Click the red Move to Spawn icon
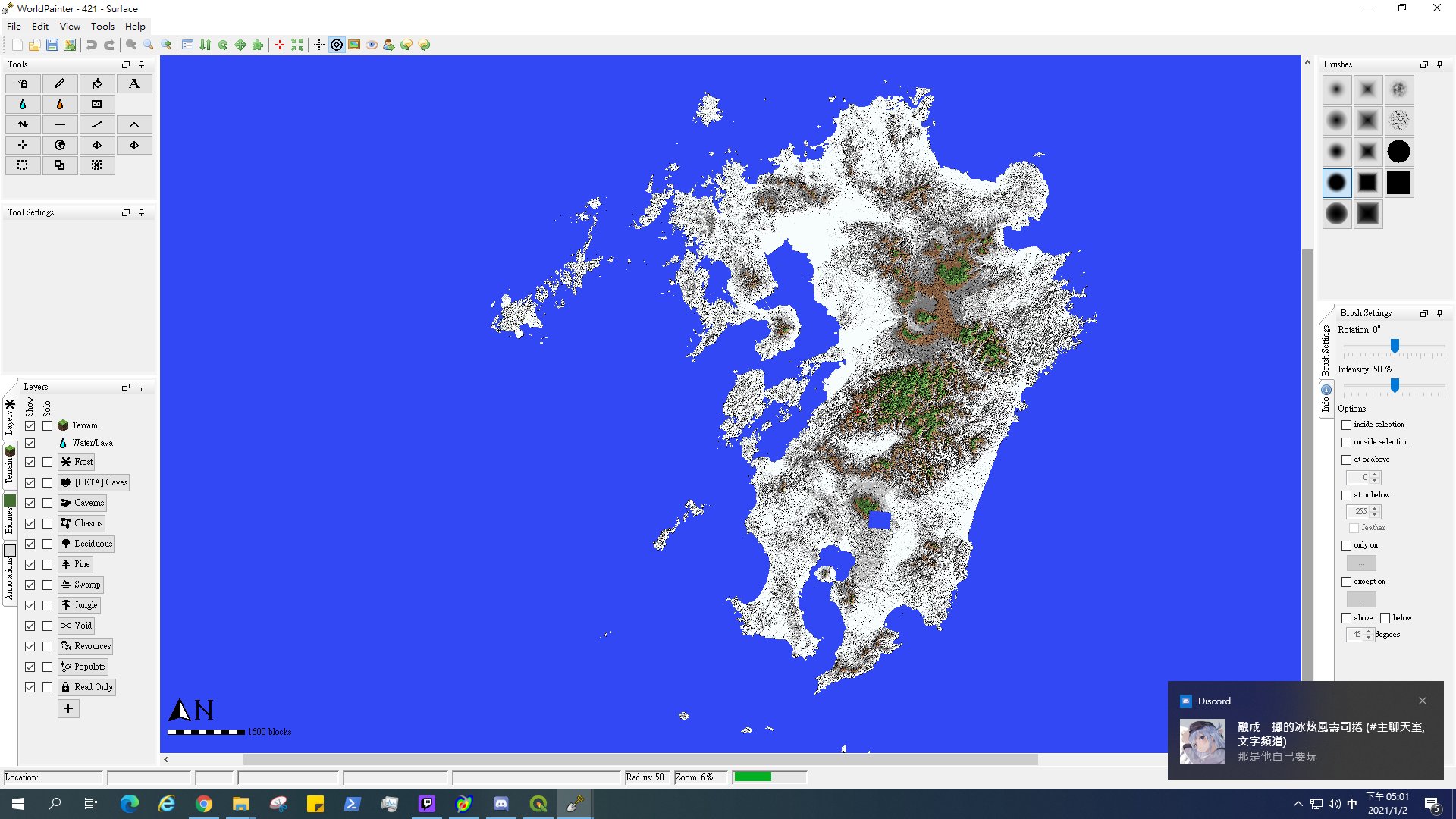This screenshot has height=819, width=1456. [x=280, y=45]
